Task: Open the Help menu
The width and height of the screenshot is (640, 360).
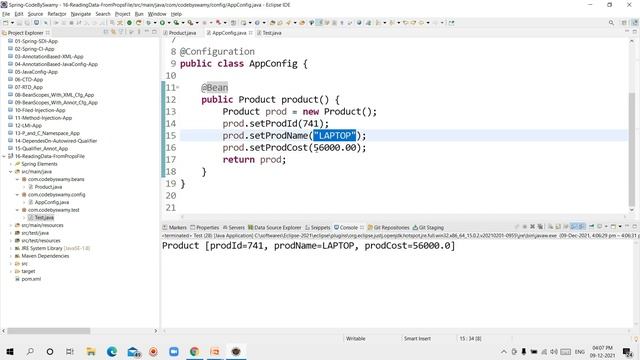Action: (176, 14)
